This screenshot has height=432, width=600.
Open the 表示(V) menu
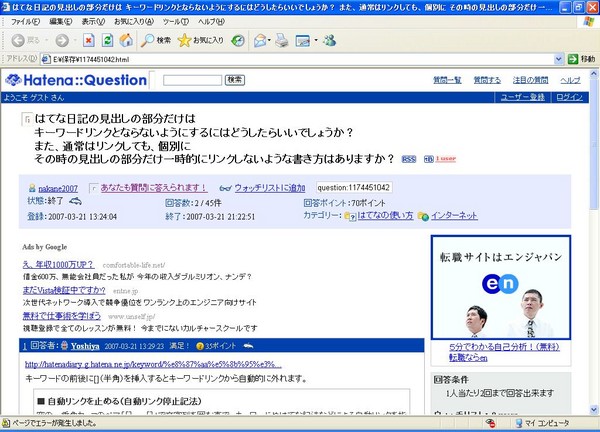93,22
